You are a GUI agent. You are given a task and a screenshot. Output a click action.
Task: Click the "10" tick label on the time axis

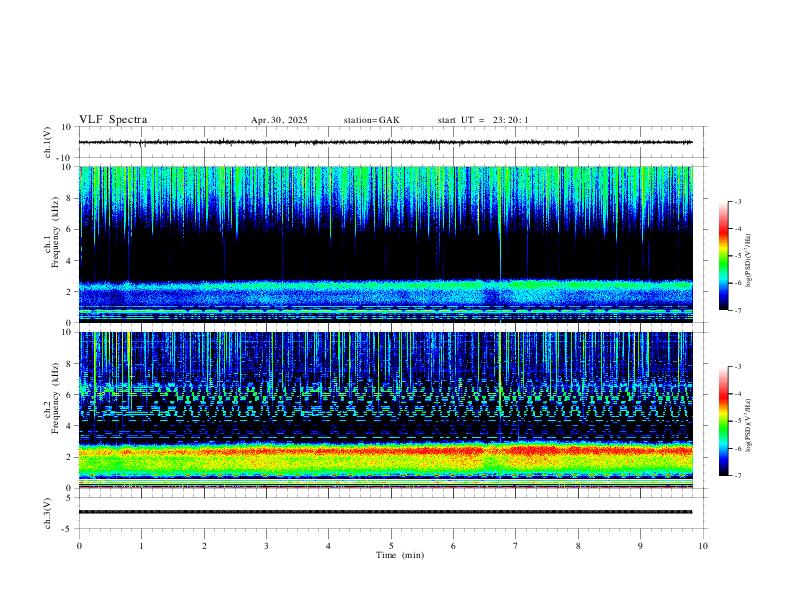703,546
